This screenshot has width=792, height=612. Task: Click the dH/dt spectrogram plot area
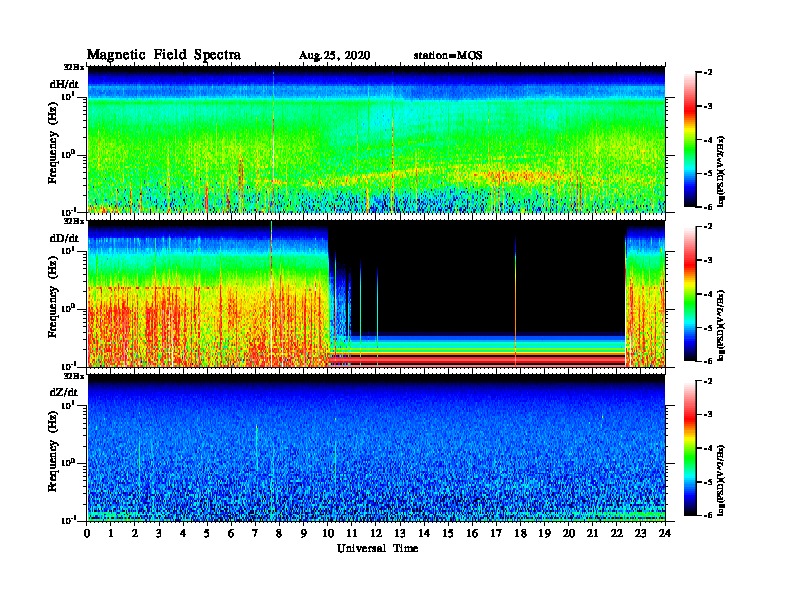coord(376,139)
